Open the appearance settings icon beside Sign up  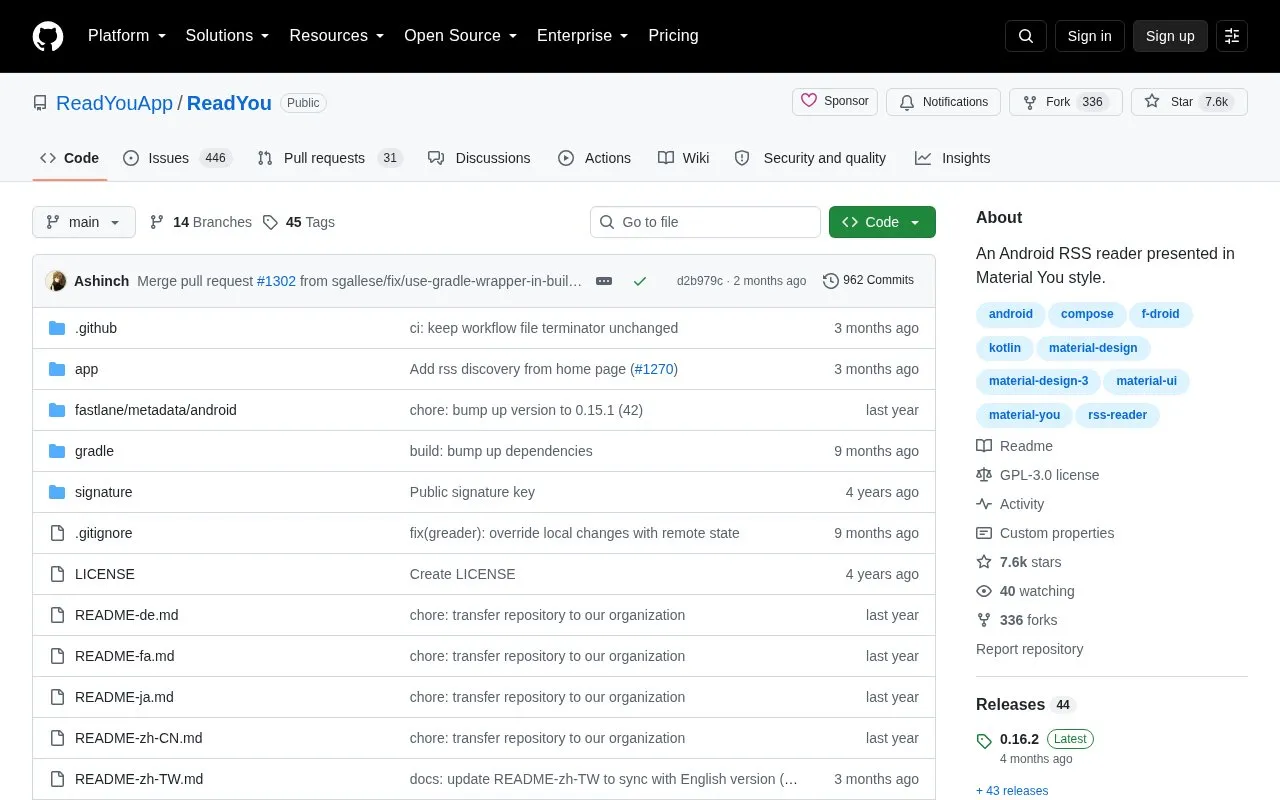pyautogui.click(x=1232, y=36)
